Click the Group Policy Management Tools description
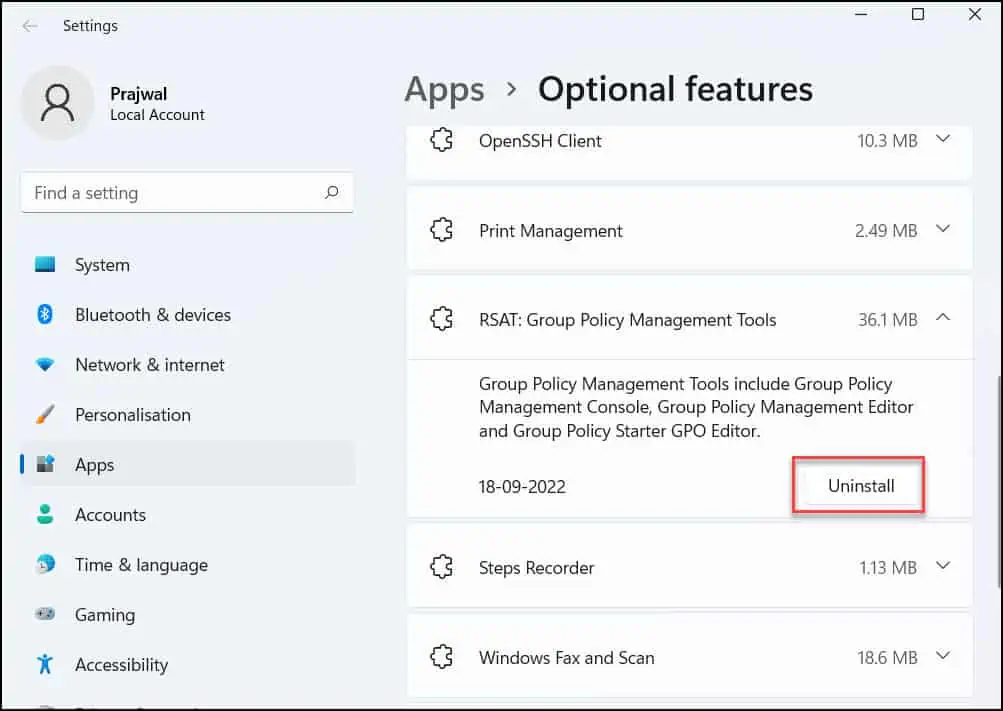 (x=696, y=407)
